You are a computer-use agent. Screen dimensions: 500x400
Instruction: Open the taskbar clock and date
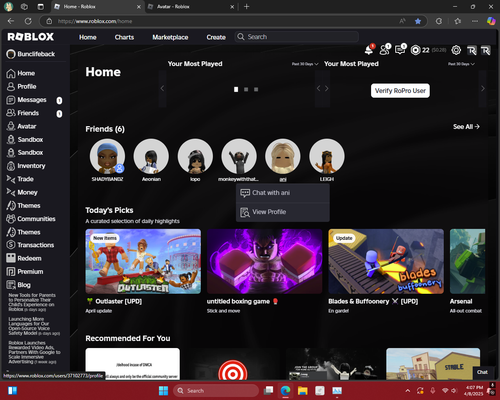click(x=474, y=390)
